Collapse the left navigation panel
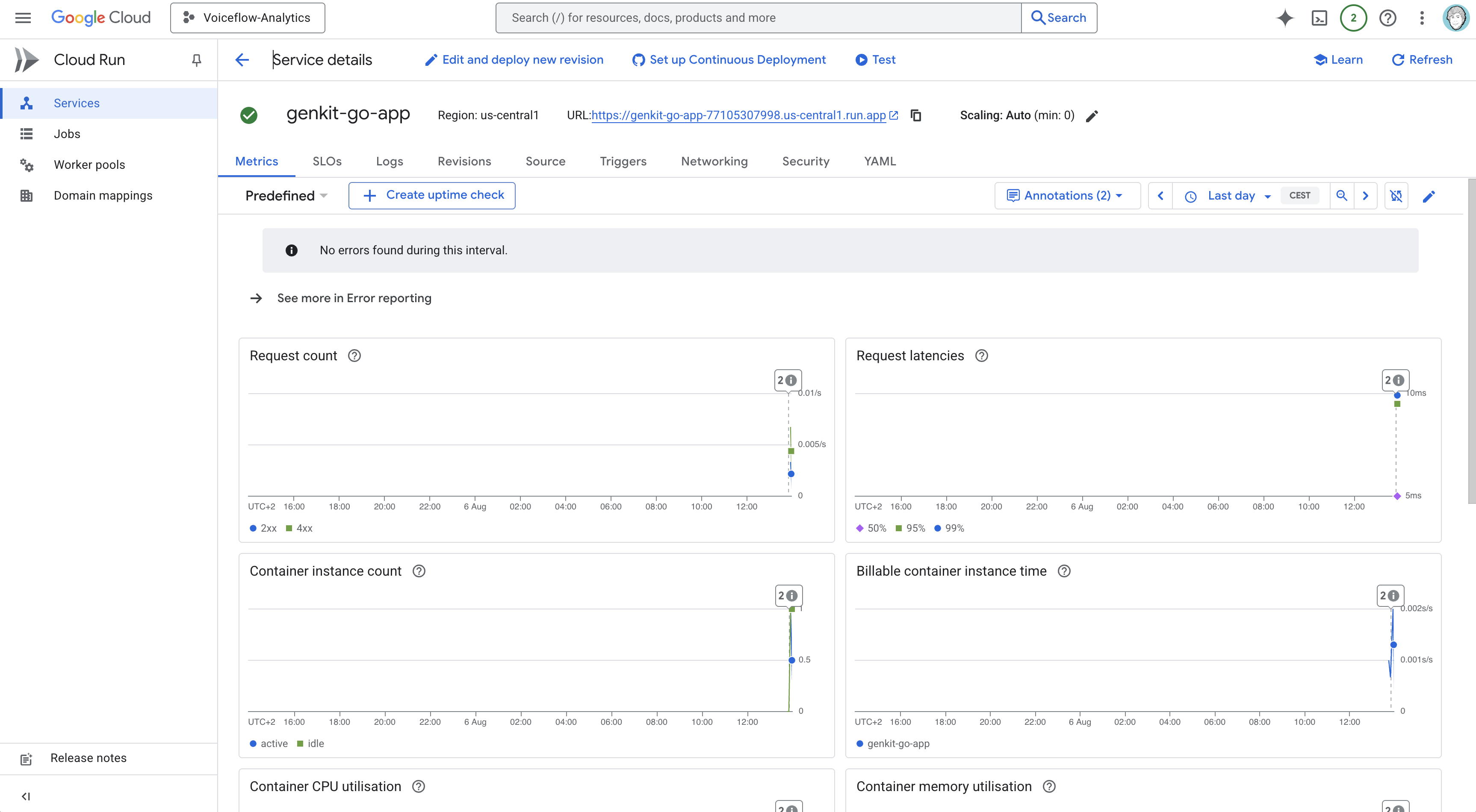Viewport: 1476px width, 812px height. coord(26,796)
